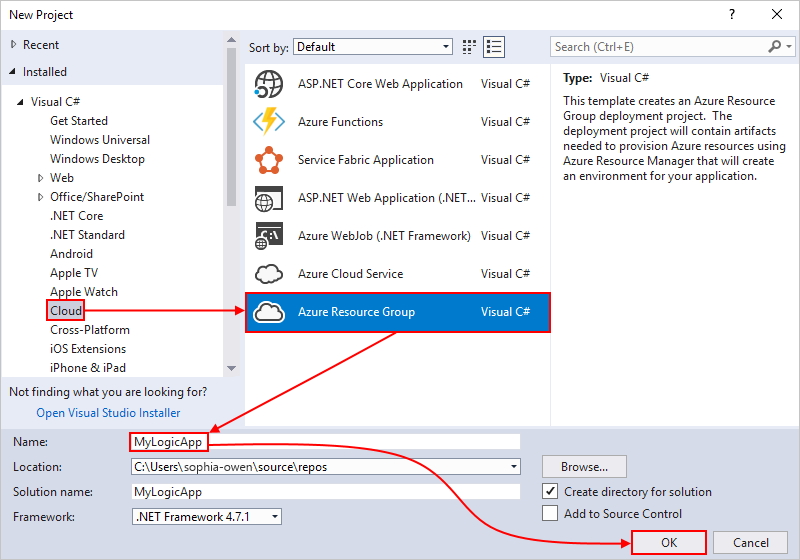Select iOS Extensions category

click(88, 349)
